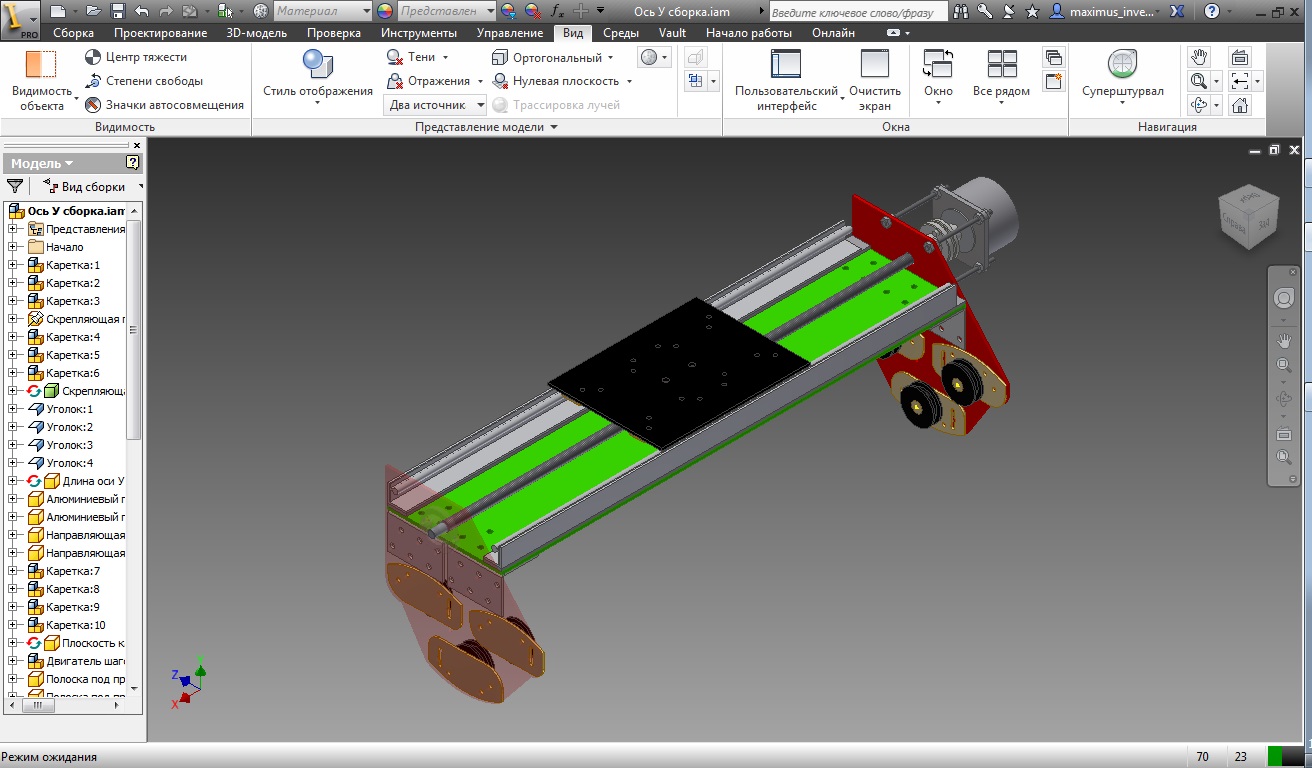Viewport: 1312px width, 768px height.
Task: Click the Save diskette icon
Action: point(117,11)
